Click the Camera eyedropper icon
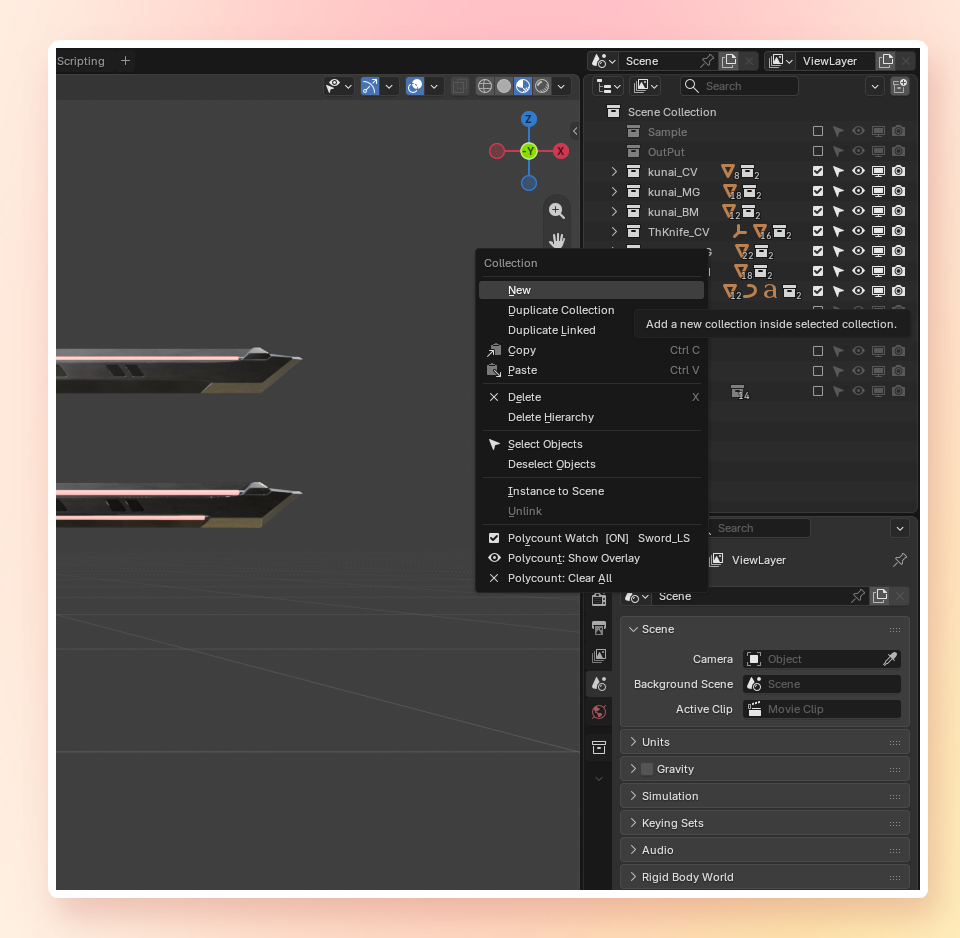960x938 pixels. tap(890, 659)
